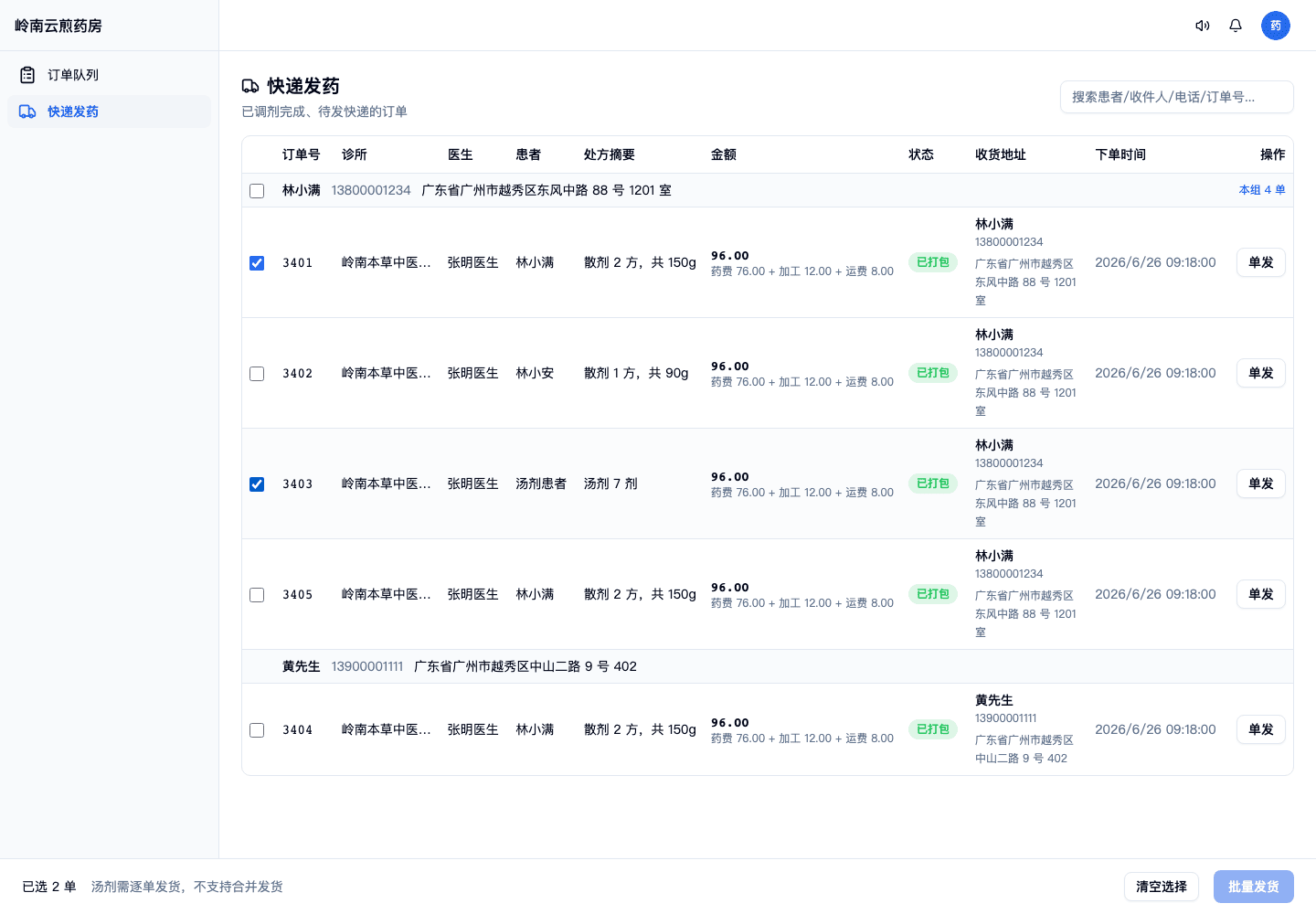Click the 医生 column header
Image resolution: width=1316 pixels, height=914 pixels.
coord(461,154)
